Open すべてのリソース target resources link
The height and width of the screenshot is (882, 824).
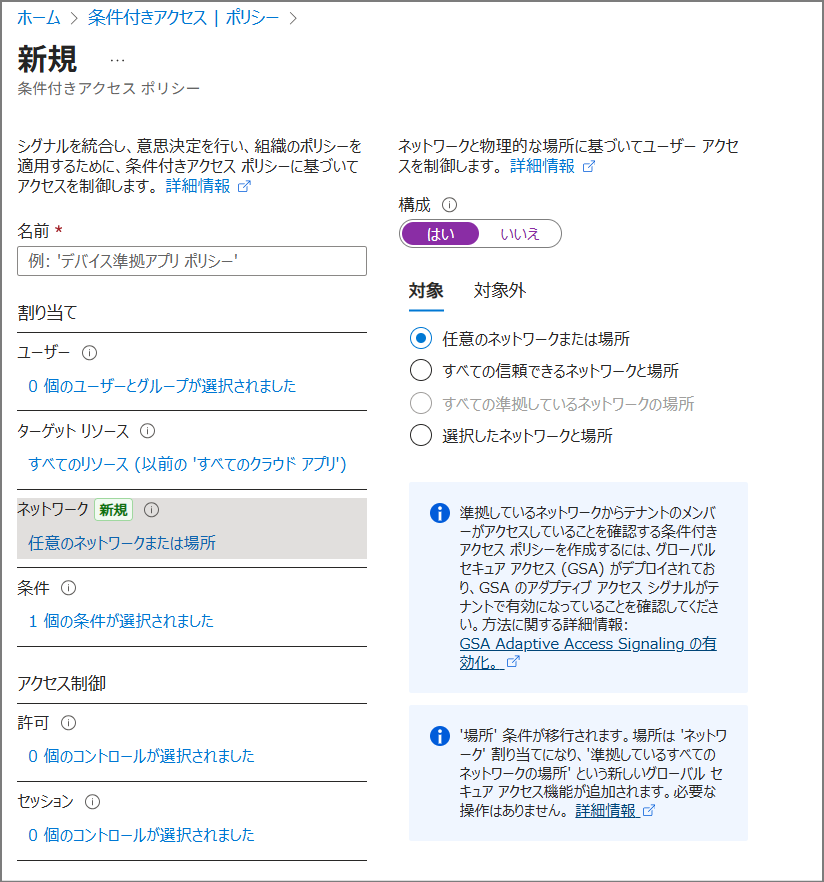(187, 464)
